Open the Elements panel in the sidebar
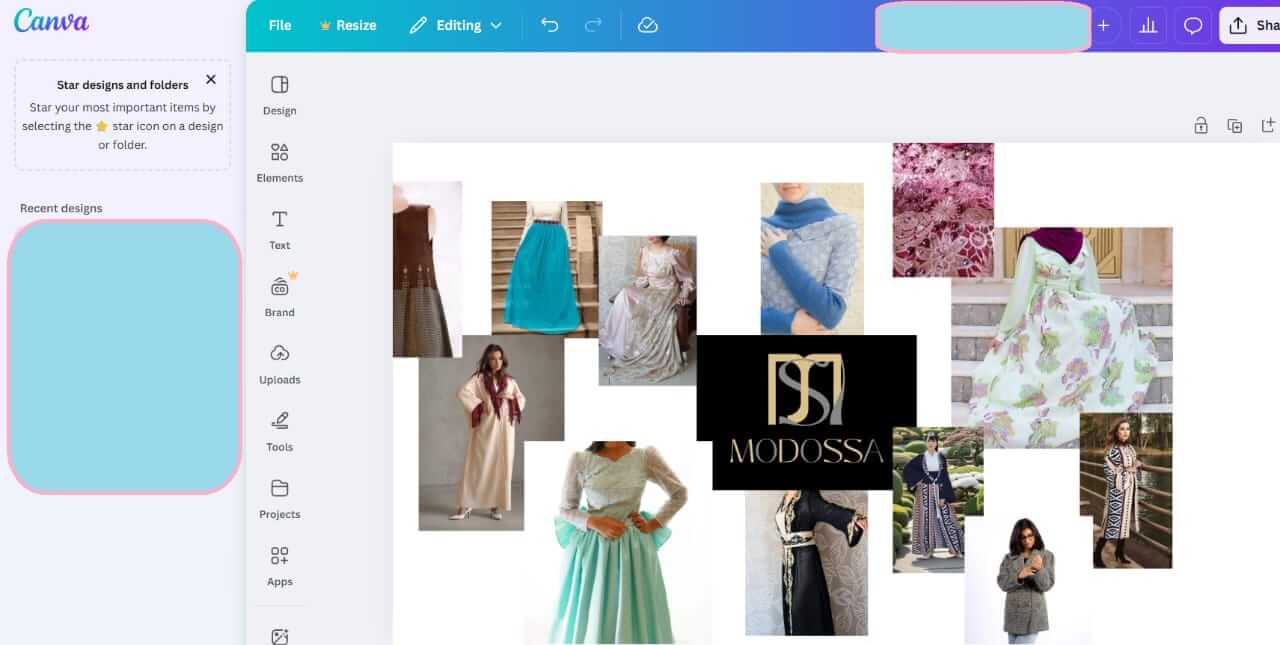1280x645 pixels. coord(279,162)
